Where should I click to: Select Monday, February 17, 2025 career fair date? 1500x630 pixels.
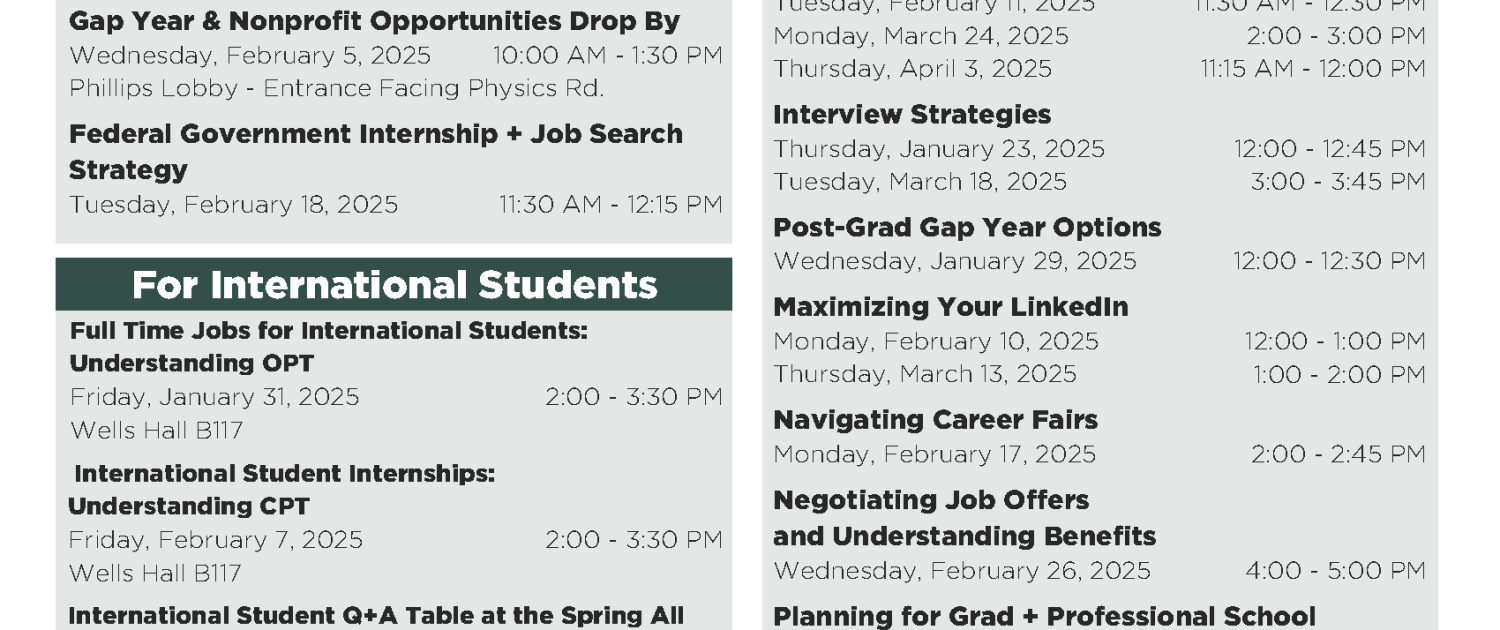934,454
